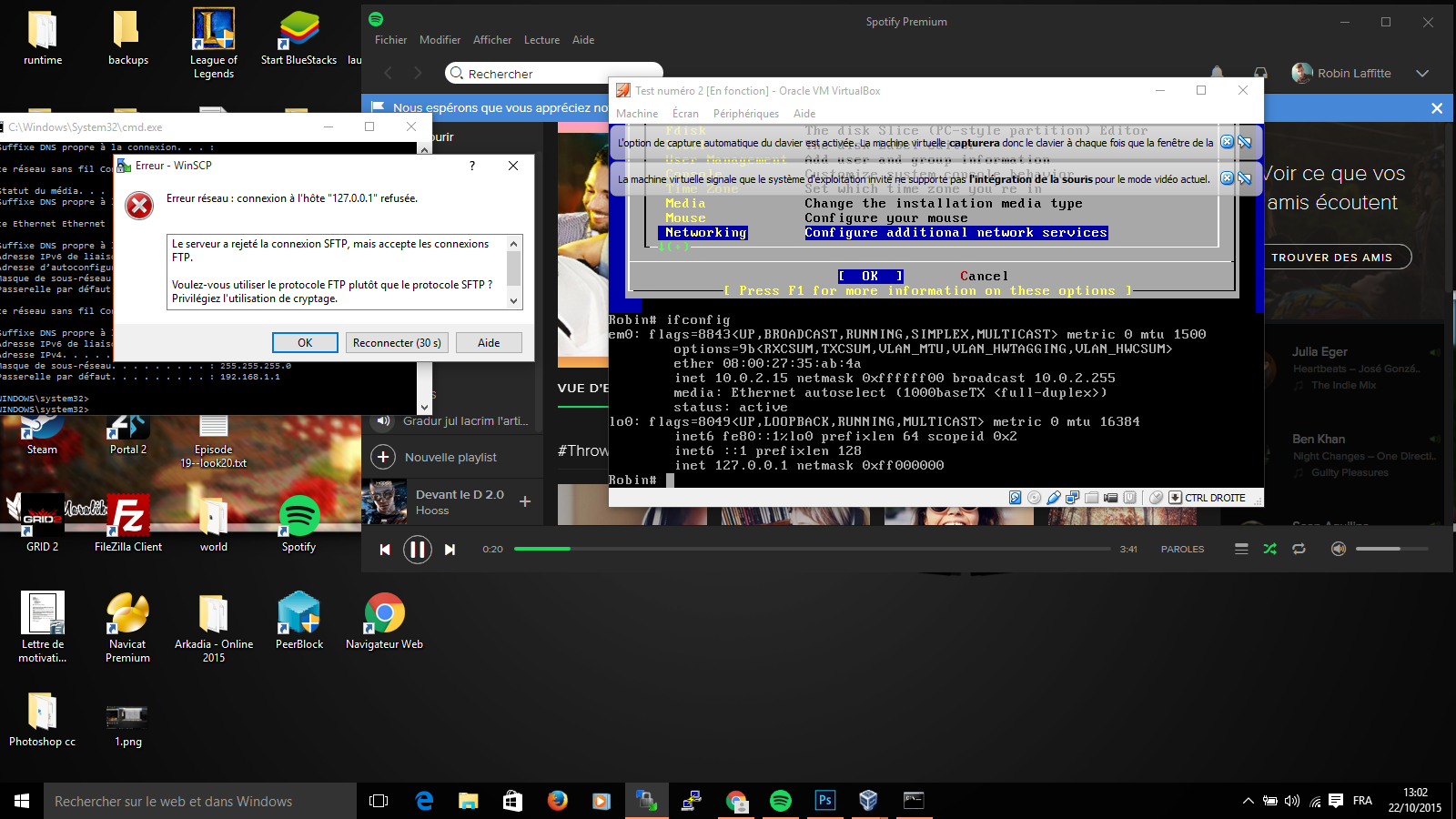Skip to the next track in Spotify
The height and width of the screenshot is (819, 1456).
450,550
